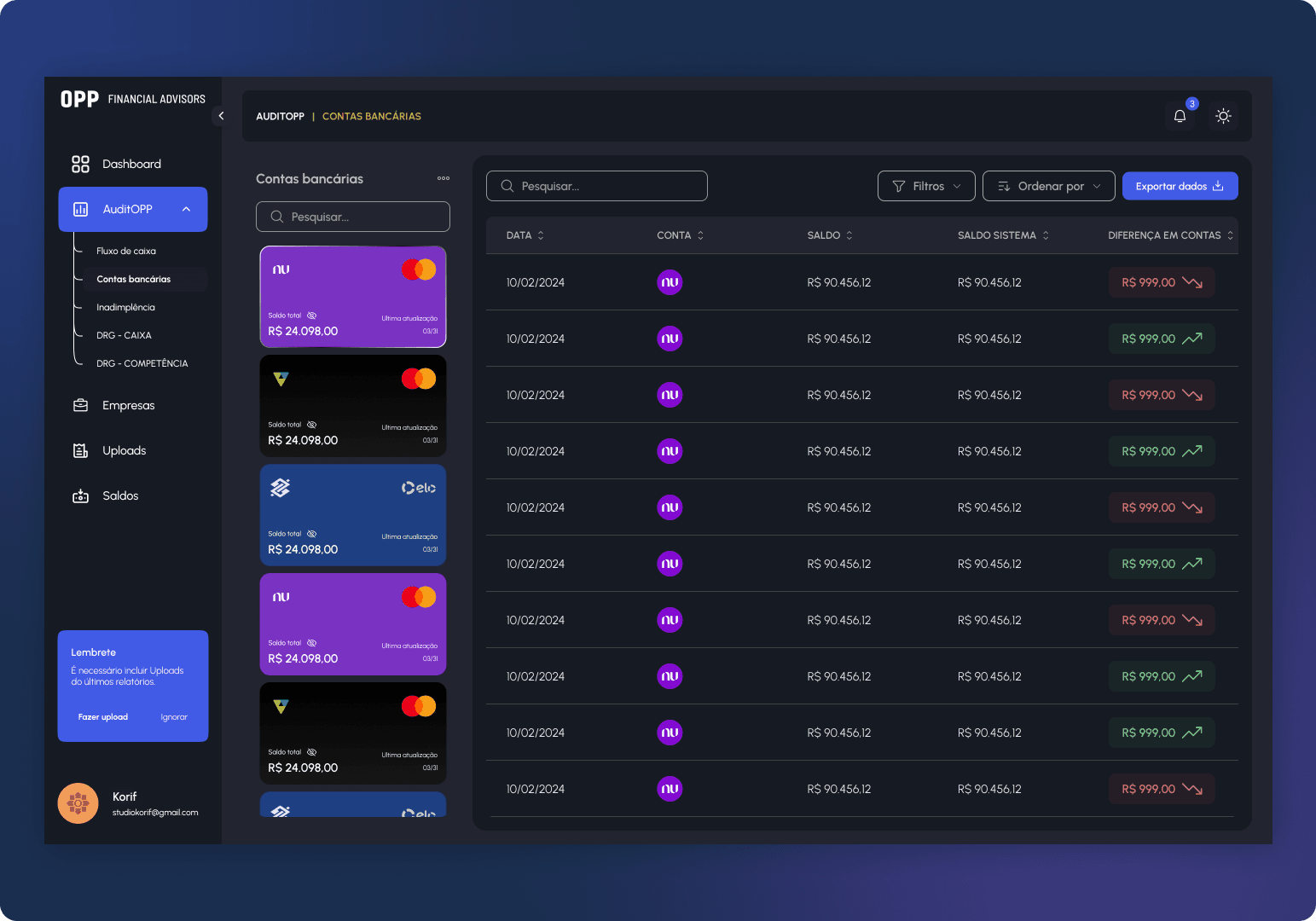Click the downward trend arrow in third row
The width and height of the screenshot is (1316, 921).
coord(1192,395)
